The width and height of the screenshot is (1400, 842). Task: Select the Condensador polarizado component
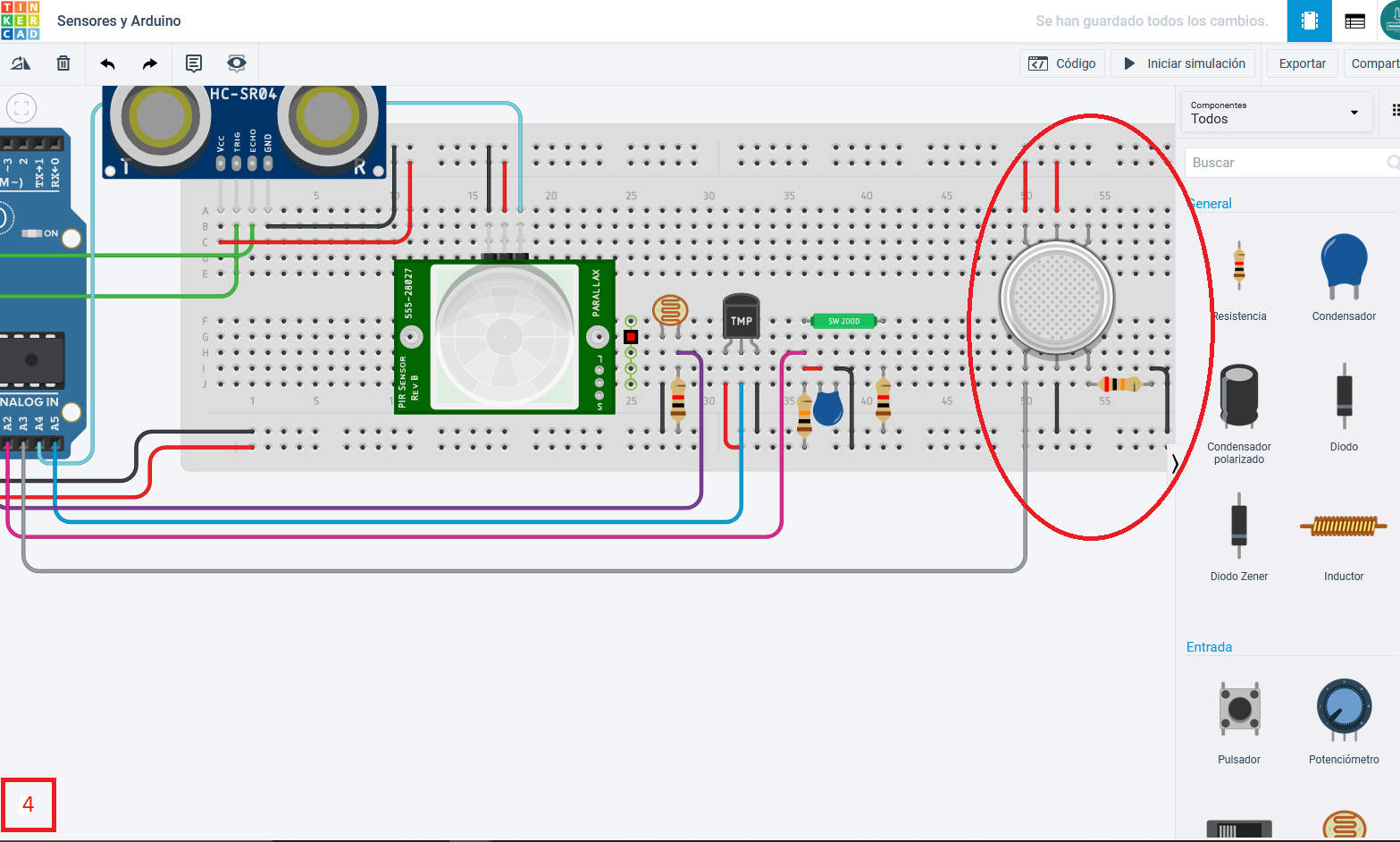(1239, 413)
